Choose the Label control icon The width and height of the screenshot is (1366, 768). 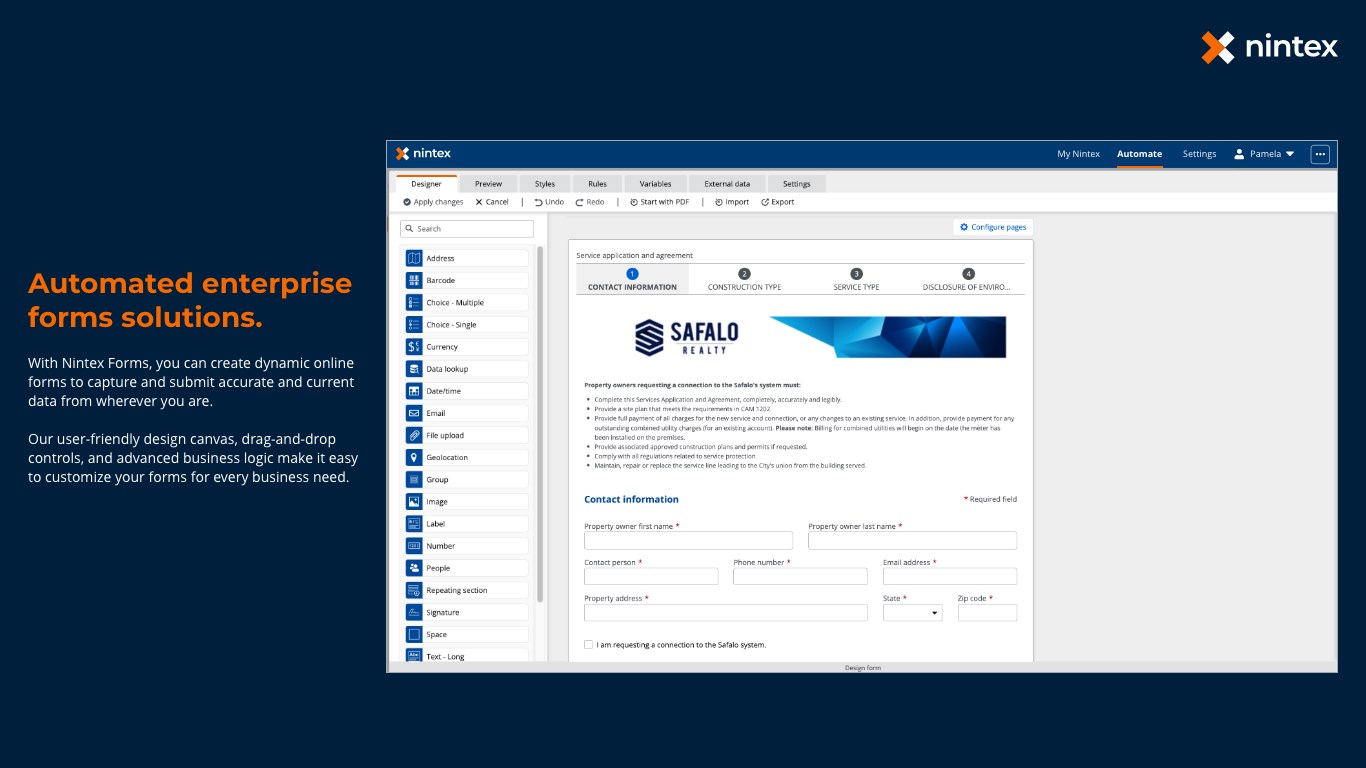pyautogui.click(x=414, y=523)
